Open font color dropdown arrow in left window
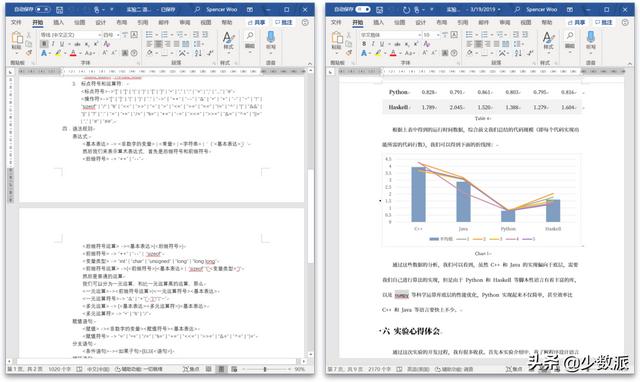 click(80, 53)
